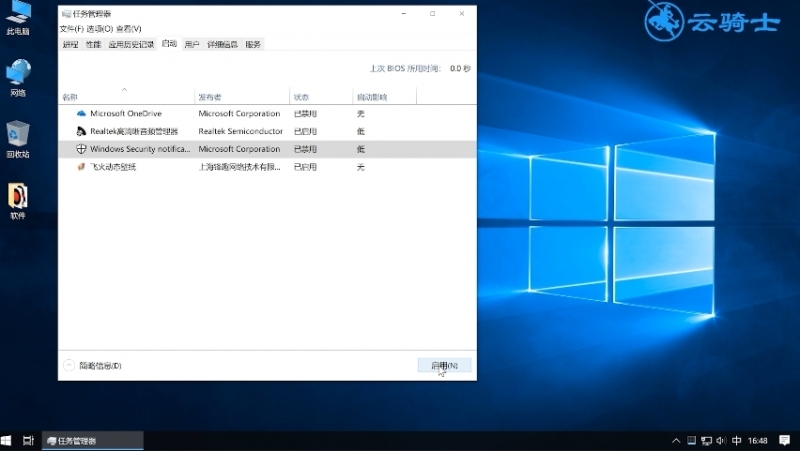Click the tray icon left of network
The height and width of the screenshot is (451, 800).
pyautogui.click(x=691, y=440)
